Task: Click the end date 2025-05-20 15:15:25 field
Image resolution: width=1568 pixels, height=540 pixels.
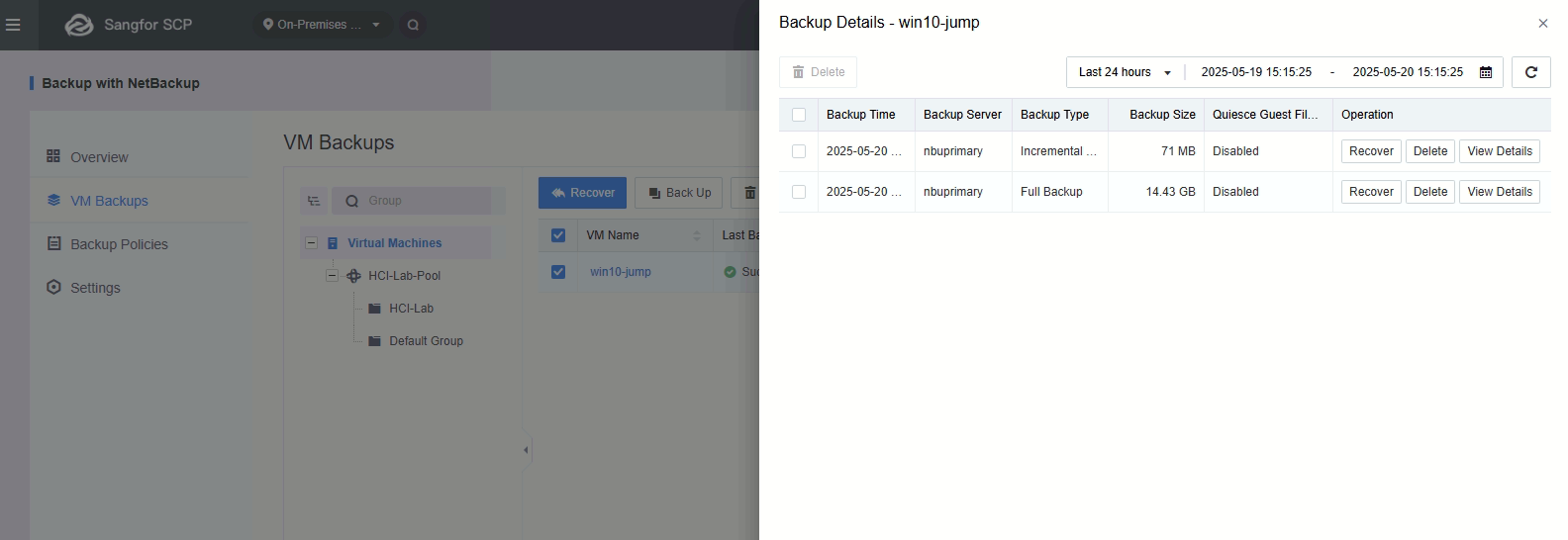Action: [1408, 72]
